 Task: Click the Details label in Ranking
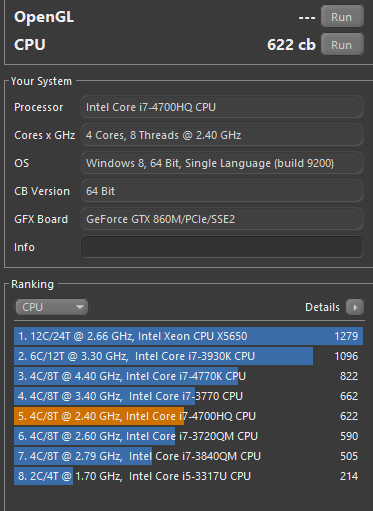[322, 307]
